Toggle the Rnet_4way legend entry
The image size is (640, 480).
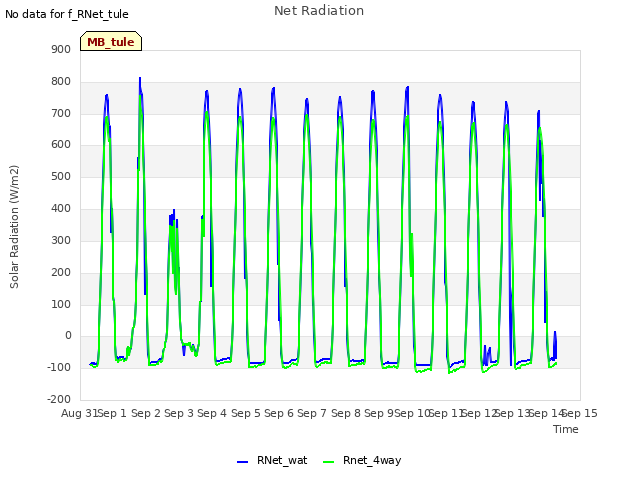(362, 460)
